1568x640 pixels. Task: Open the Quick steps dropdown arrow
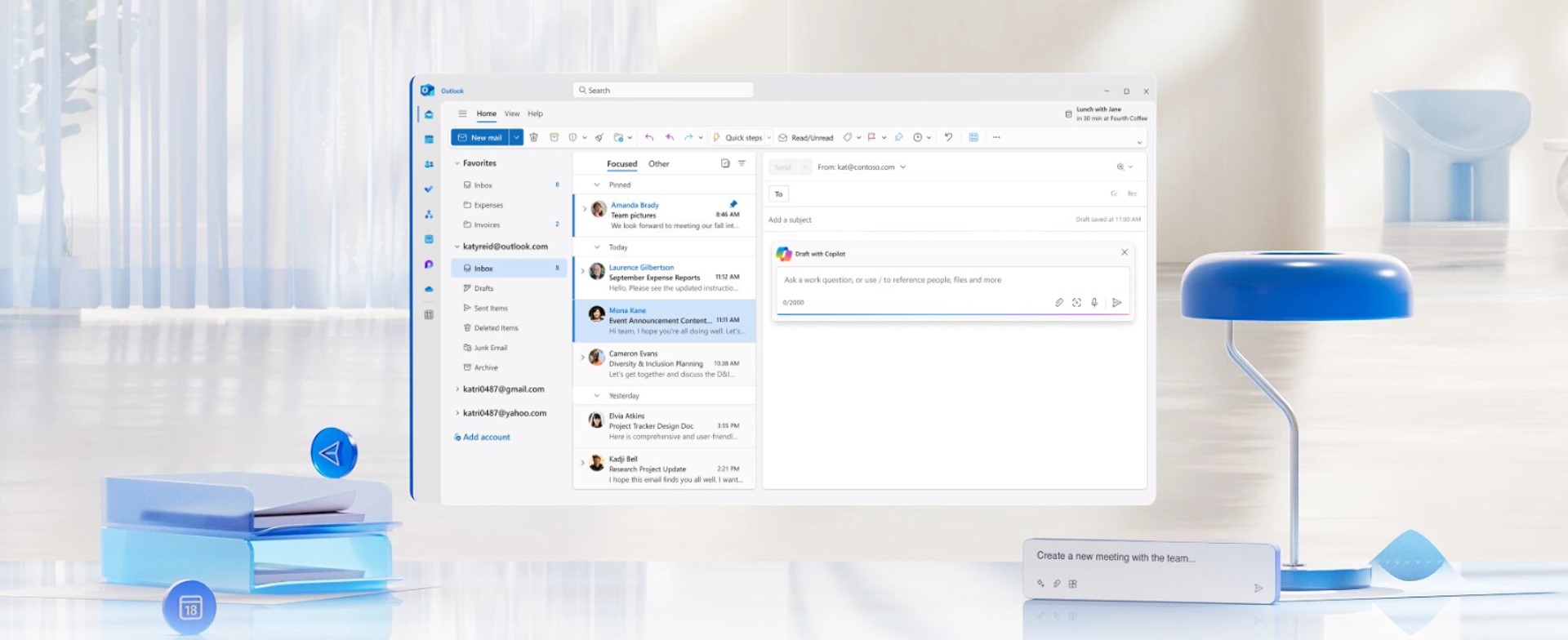coord(768,138)
